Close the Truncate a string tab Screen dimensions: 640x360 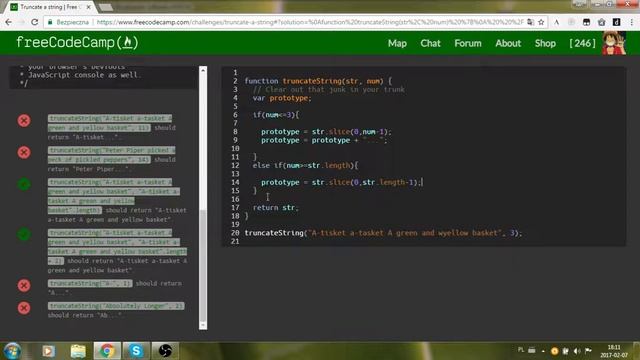click(x=89, y=7)
